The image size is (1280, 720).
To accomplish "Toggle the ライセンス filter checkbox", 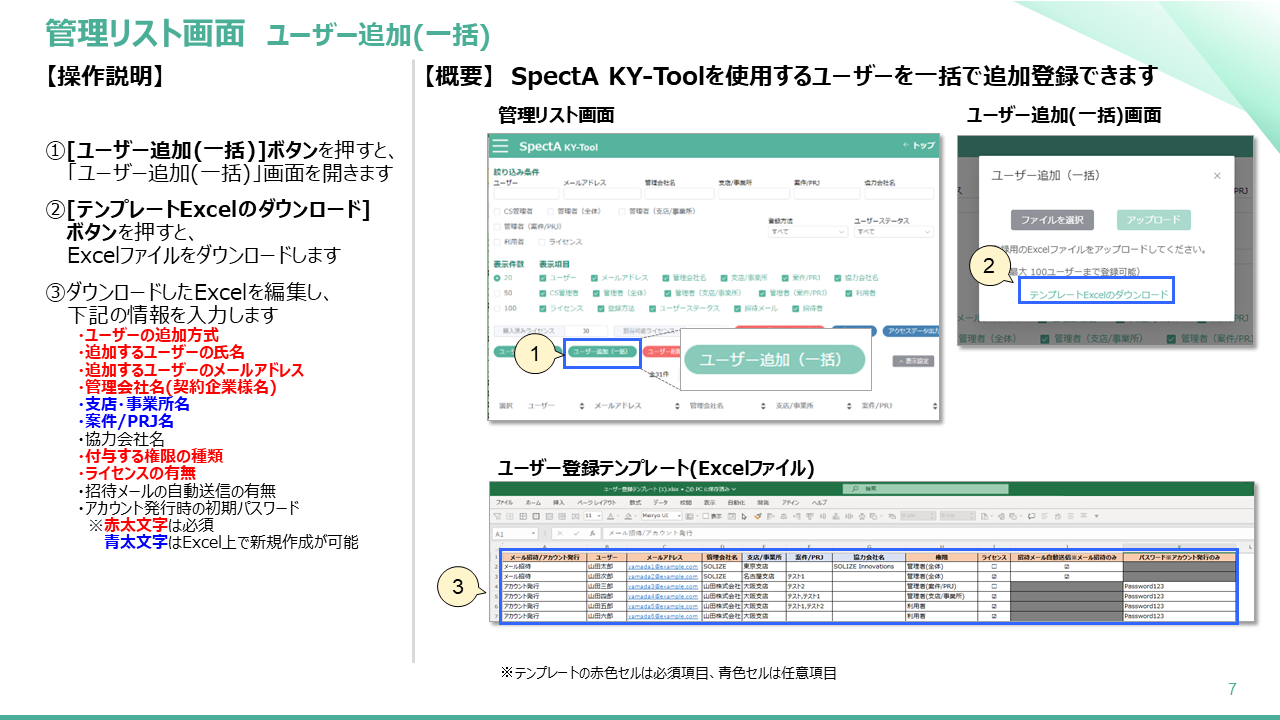I will [x=542, y=242].
